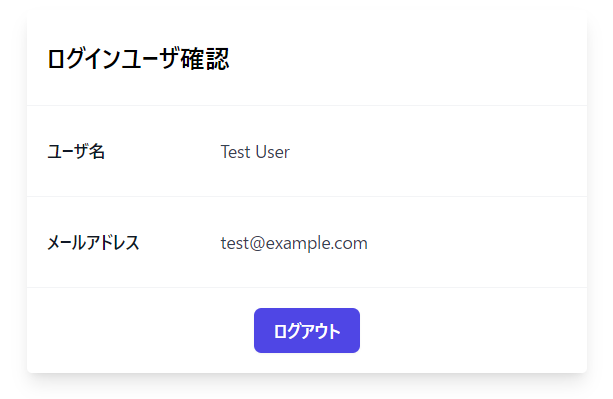Click ログ text on the purple button
This screenshot has width=613, height=399.
click(287, 331)
